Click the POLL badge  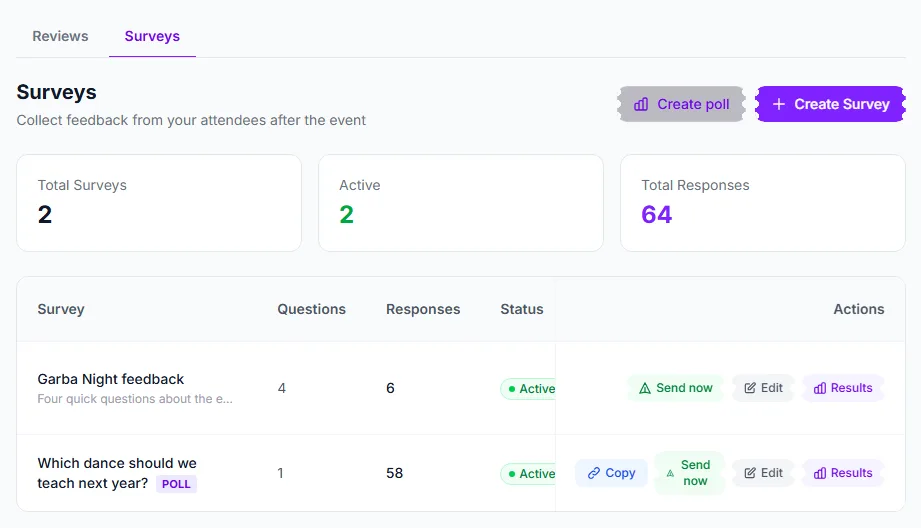176,484
